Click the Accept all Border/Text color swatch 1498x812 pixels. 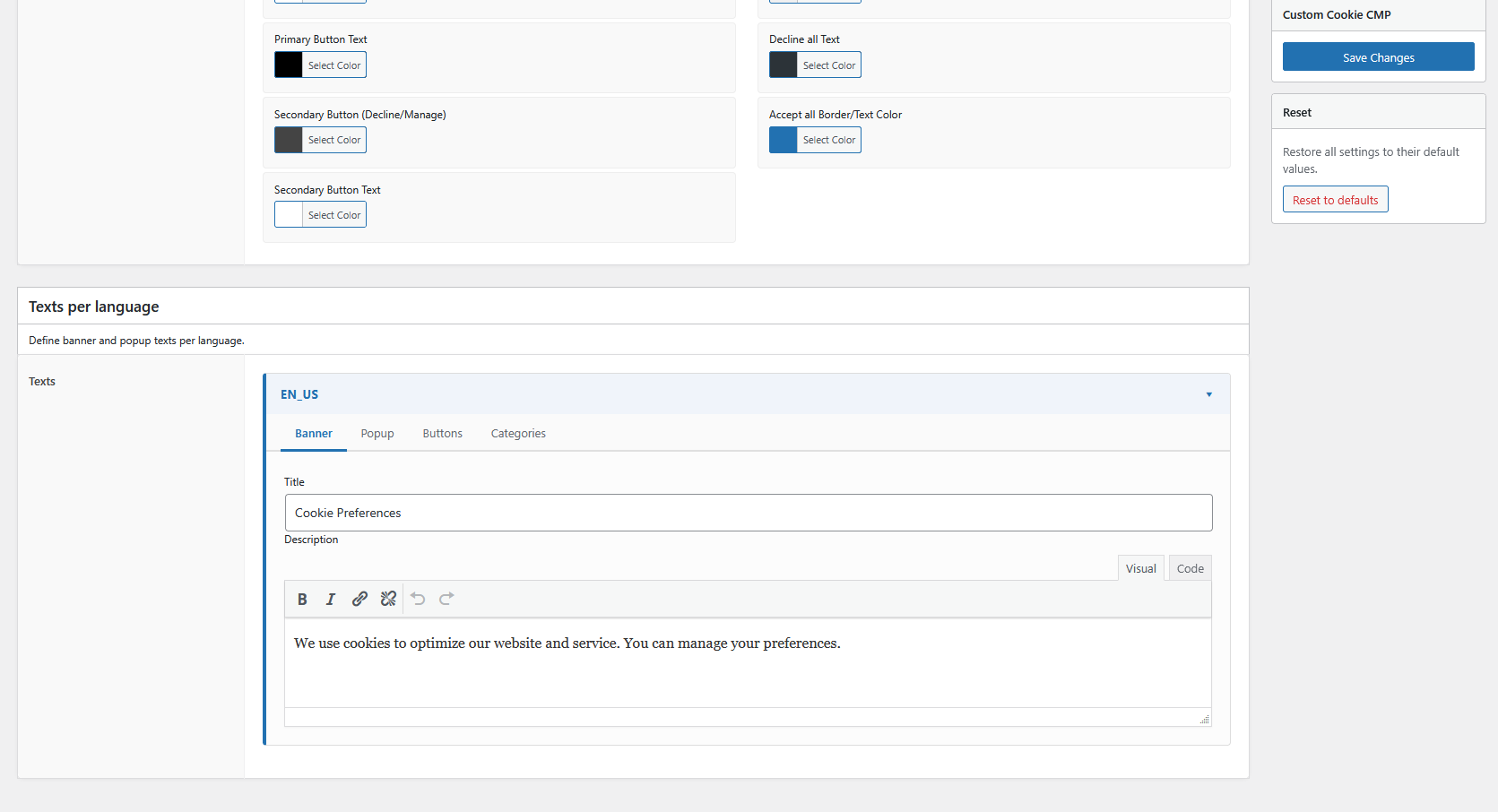tap(782, 140)
